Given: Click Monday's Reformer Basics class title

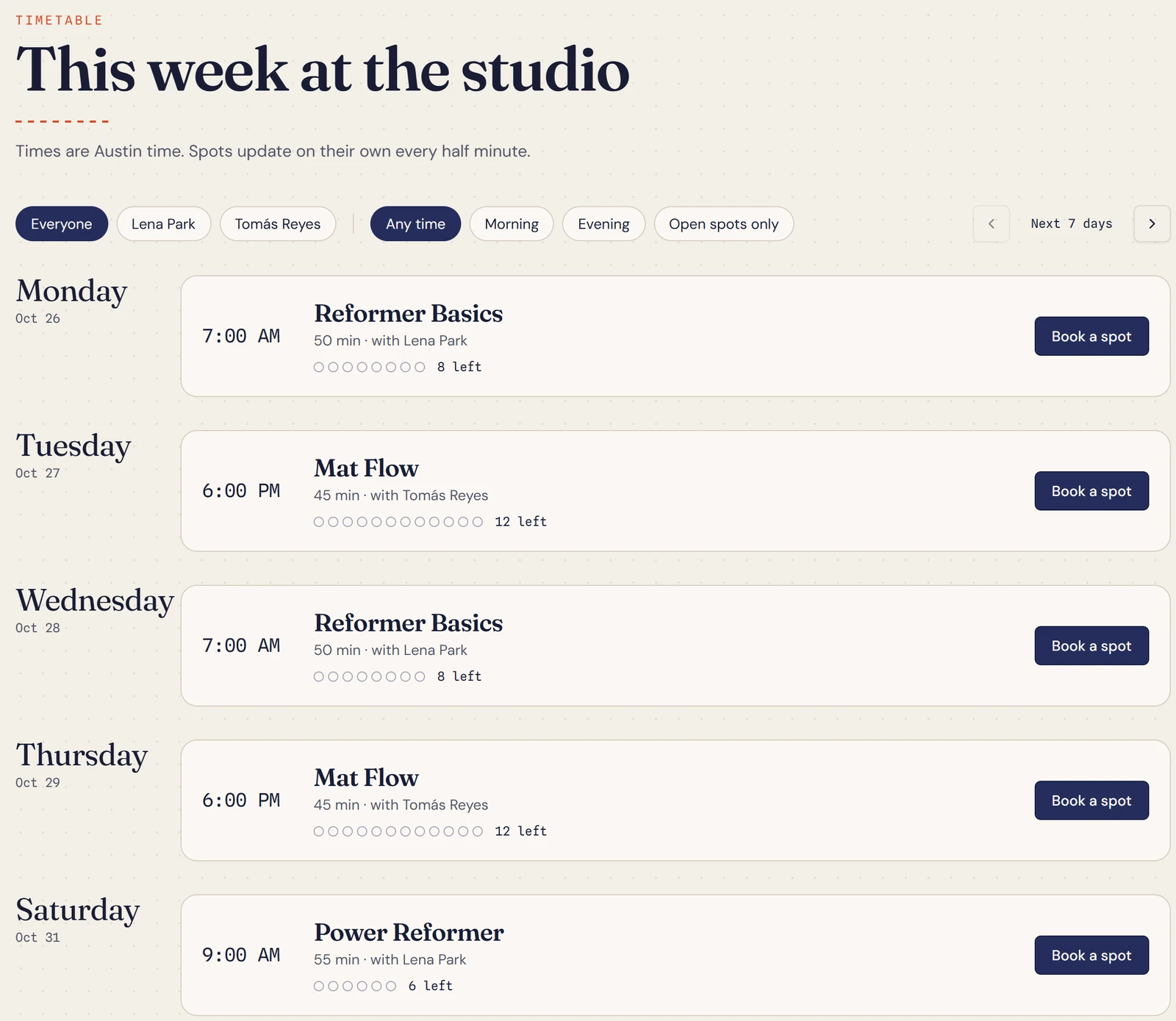Looking at the screenshot, I should pyautogui.click(x=408, y=313).
